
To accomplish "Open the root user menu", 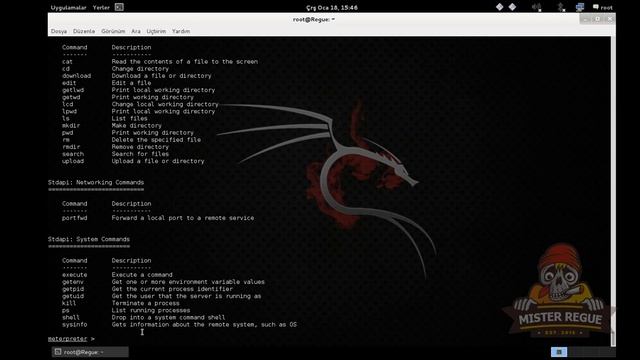I will pyautogui.click(x=606, y=7).
